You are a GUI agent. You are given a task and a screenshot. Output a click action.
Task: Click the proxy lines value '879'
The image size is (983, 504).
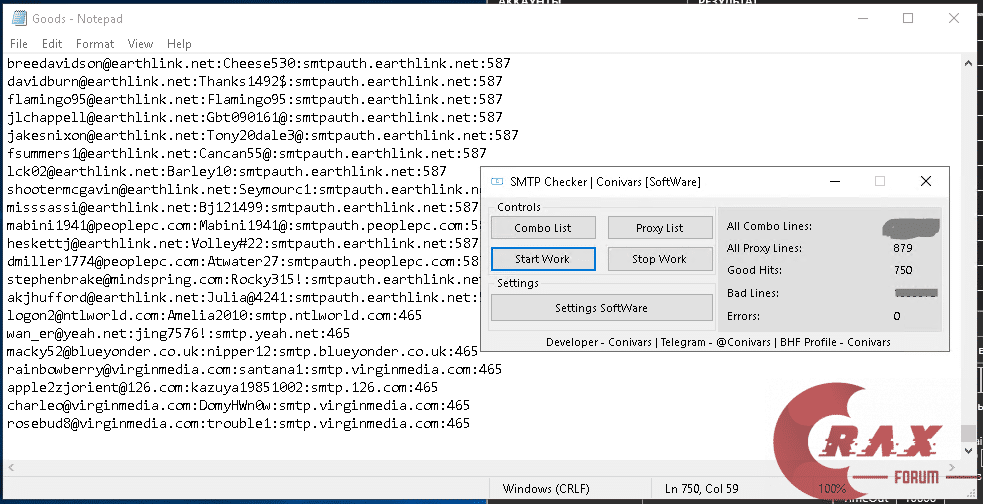[903, 248]
